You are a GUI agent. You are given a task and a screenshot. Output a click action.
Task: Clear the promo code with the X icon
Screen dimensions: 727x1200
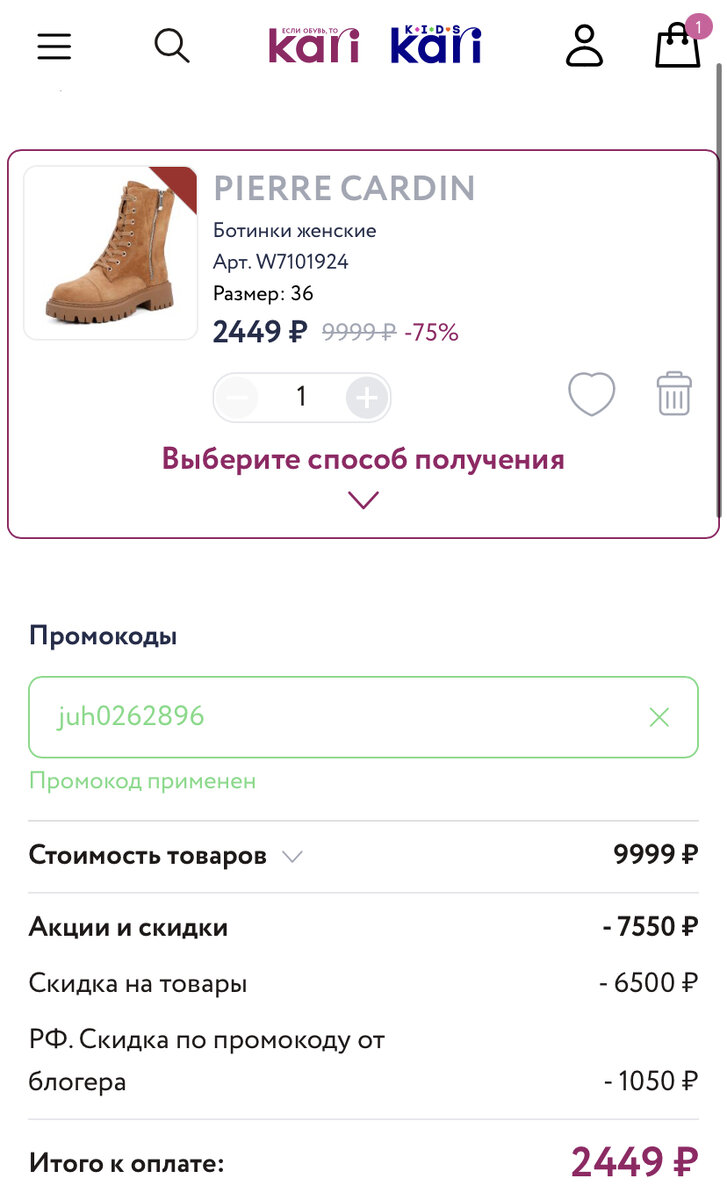pyautogui.click(x=659, y=717)
